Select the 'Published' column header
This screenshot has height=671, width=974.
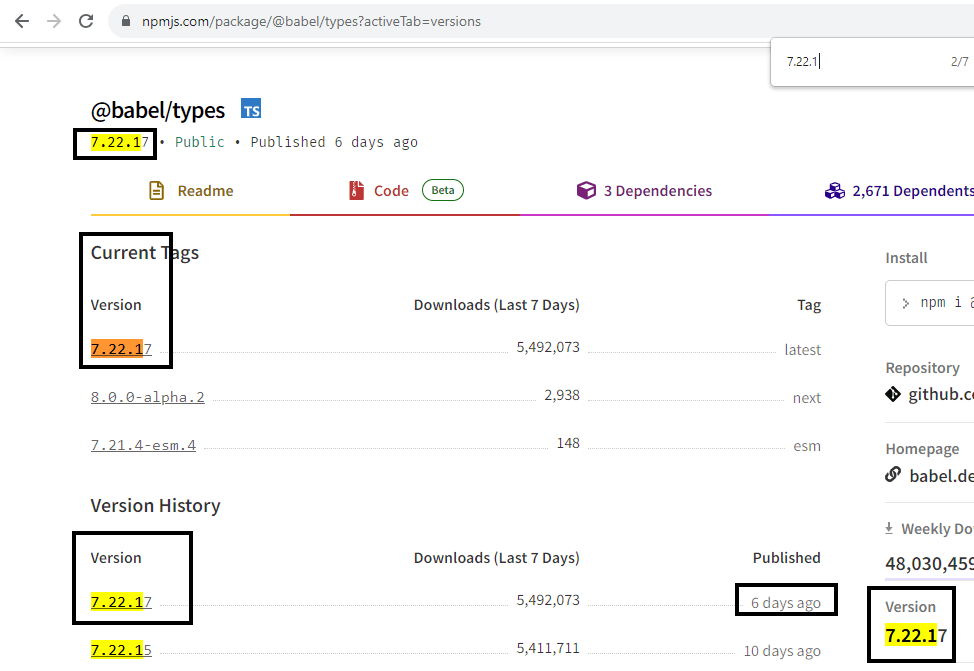click(x=786, y=558)
